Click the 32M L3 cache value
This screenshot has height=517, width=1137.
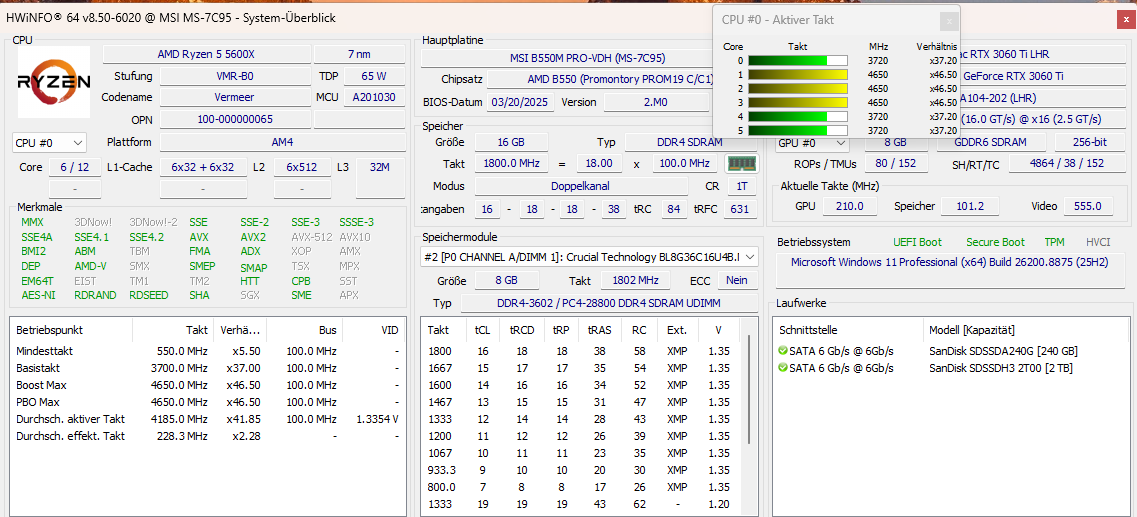pos(380,167)
